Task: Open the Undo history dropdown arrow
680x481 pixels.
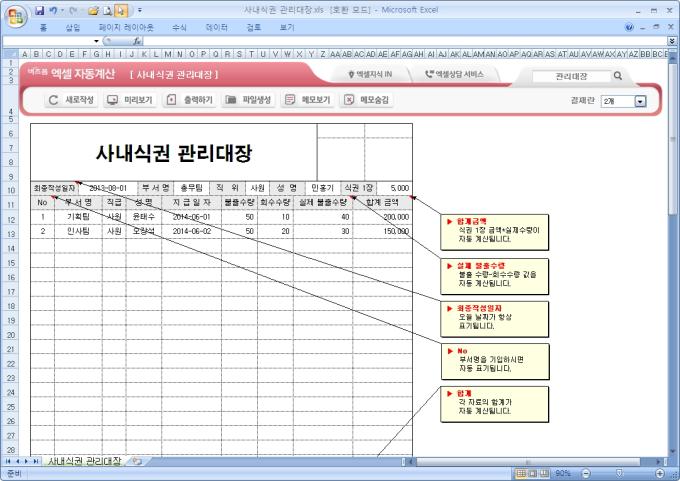Action: (62, 10)
